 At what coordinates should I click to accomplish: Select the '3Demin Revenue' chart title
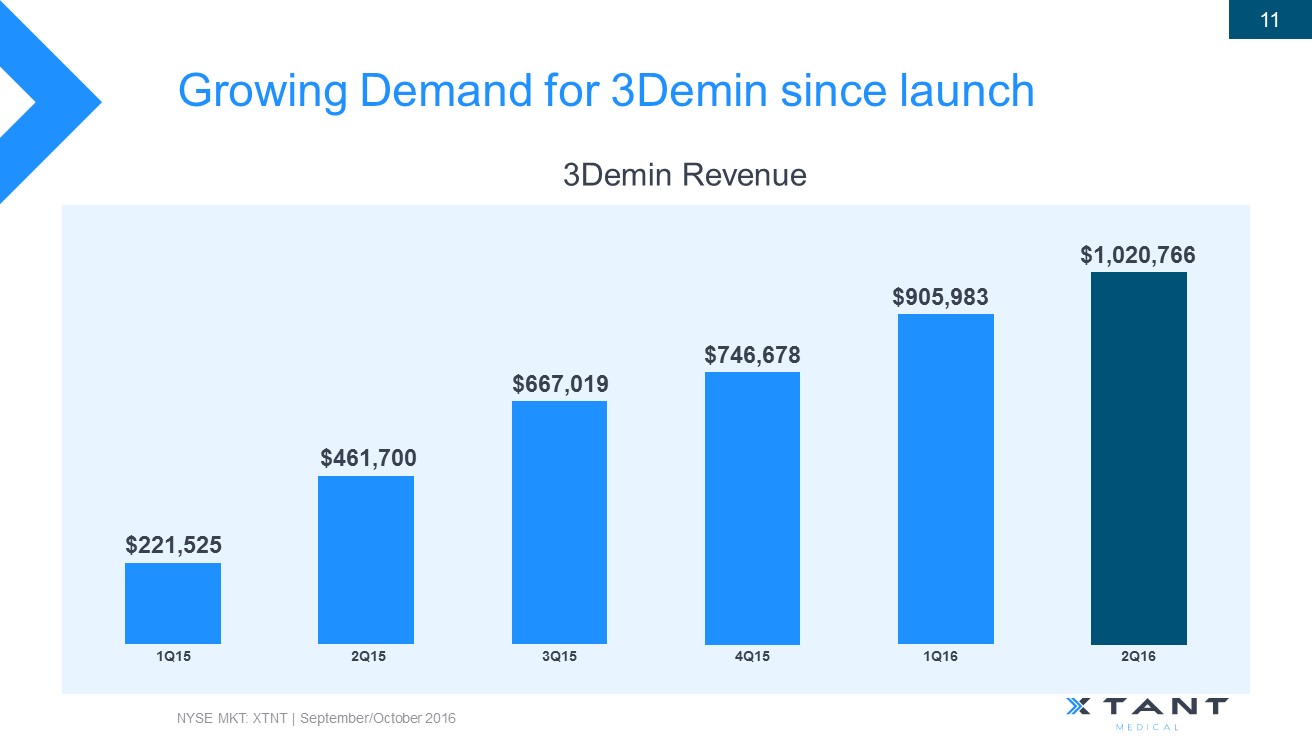[685, 176]
